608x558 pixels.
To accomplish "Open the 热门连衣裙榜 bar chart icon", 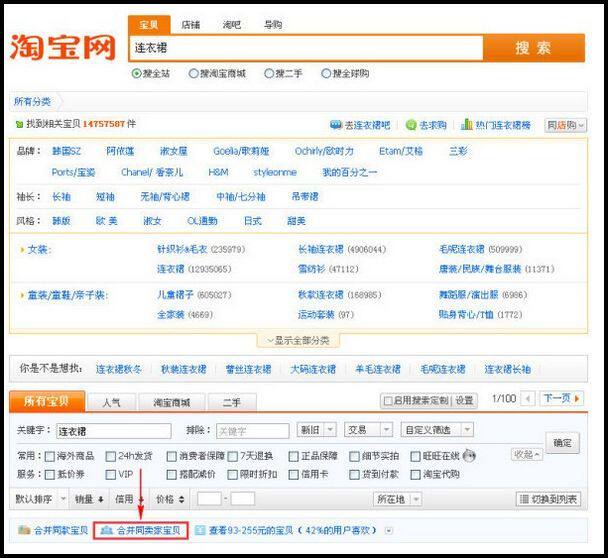I will click(466, 124).
